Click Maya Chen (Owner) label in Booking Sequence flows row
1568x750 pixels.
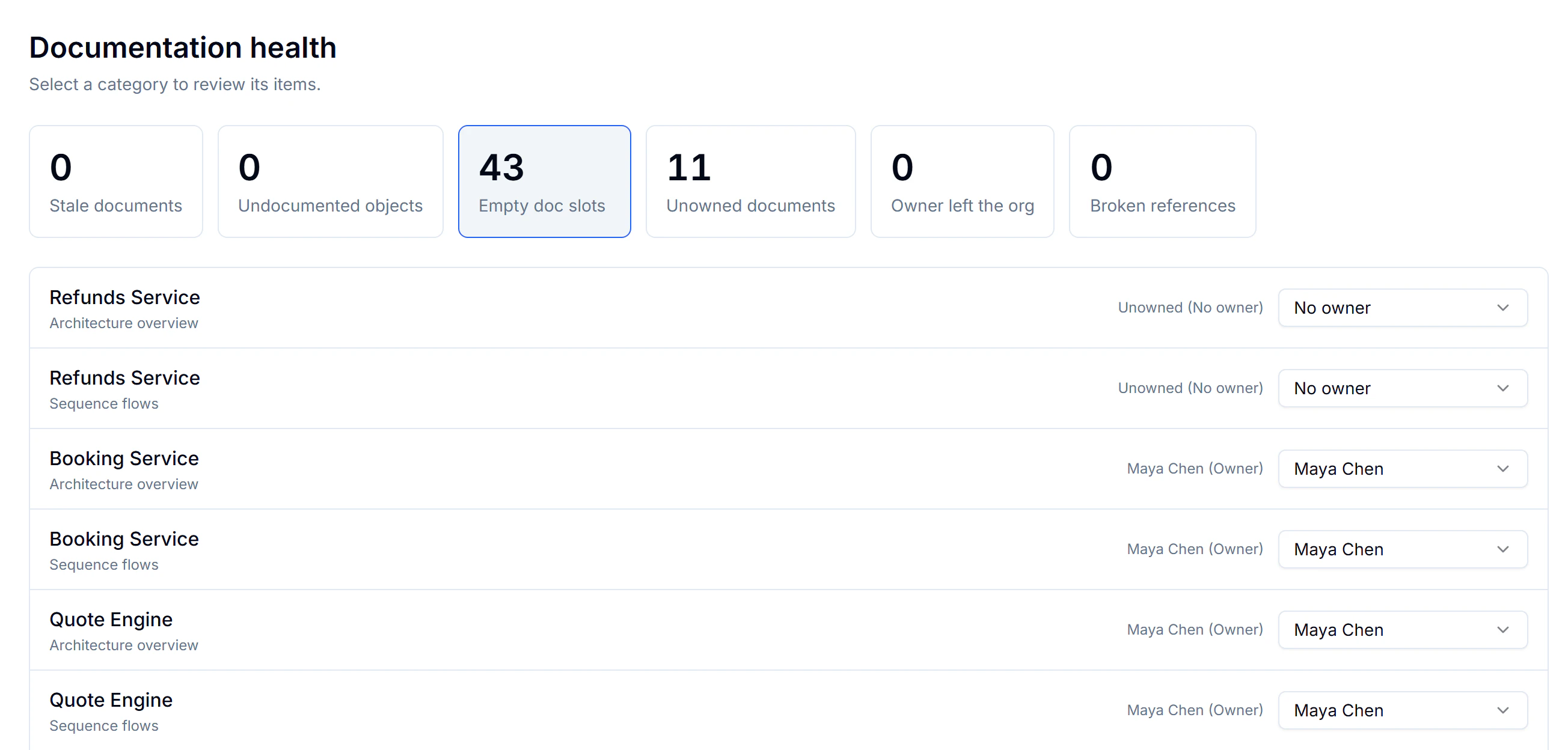point(1194,549)
